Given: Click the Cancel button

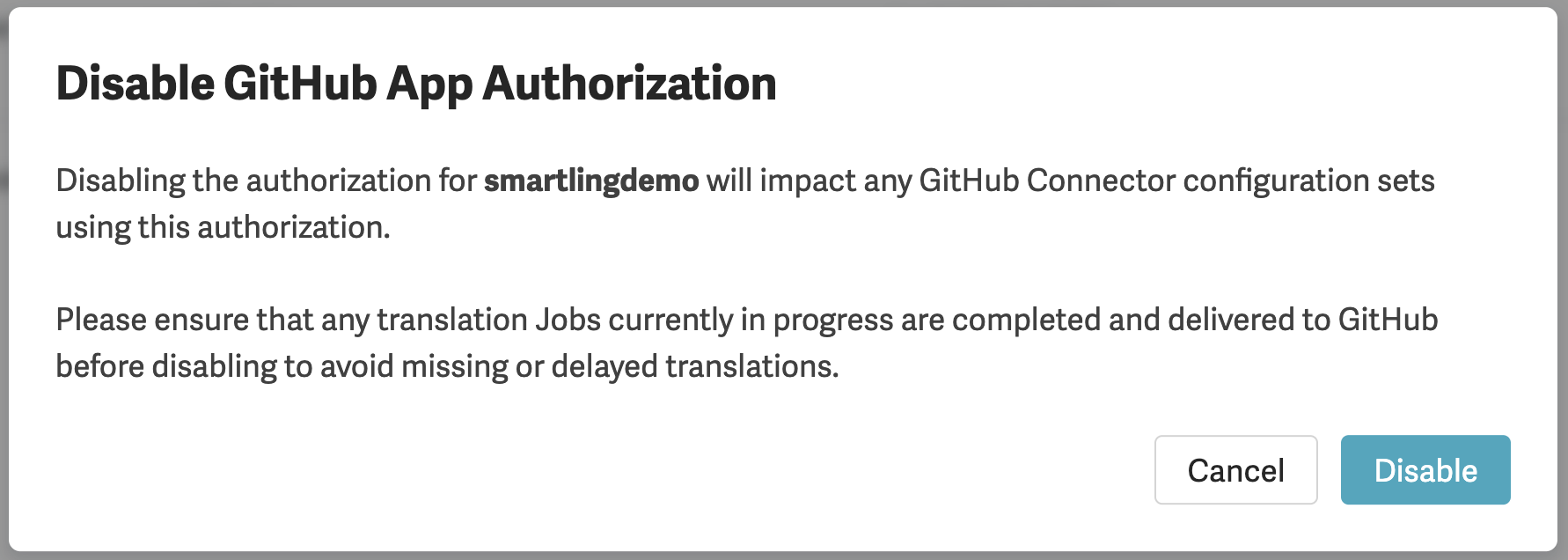Looking at the screenshot, I should pyautogui.click(x=1235, y=470).
